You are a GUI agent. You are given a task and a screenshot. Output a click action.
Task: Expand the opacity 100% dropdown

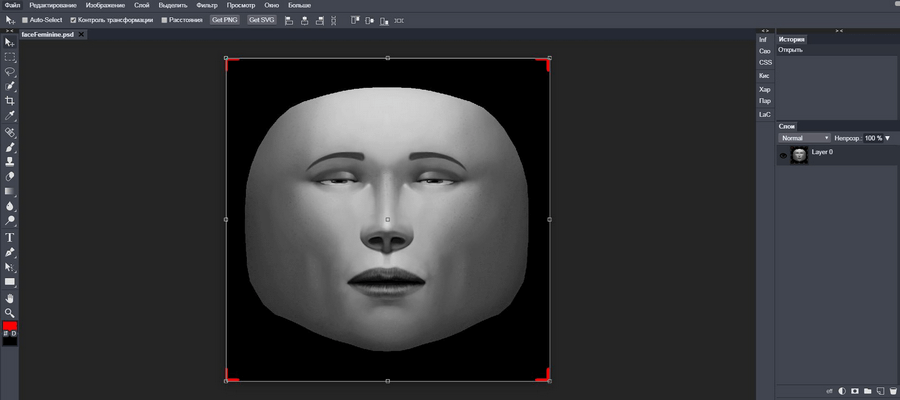(886, 138)
